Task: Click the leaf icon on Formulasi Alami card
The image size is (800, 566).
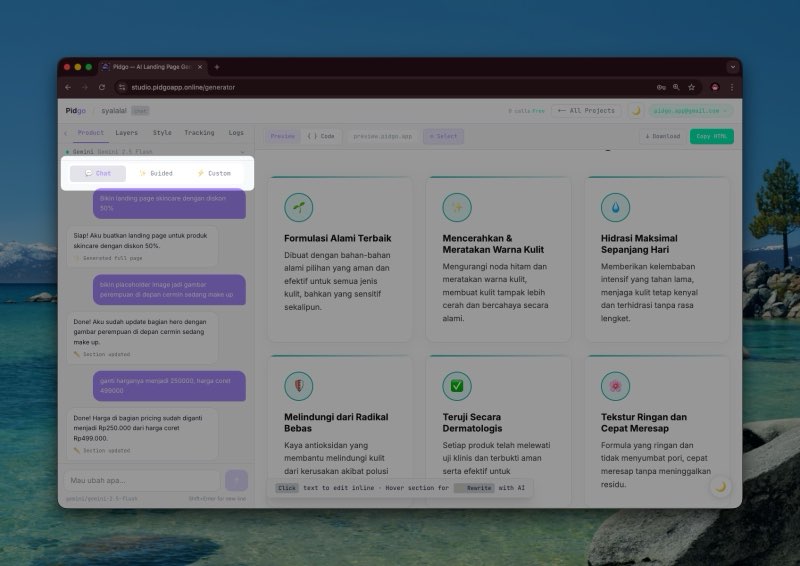Action: pyautogui.click(x=297, y=207)
